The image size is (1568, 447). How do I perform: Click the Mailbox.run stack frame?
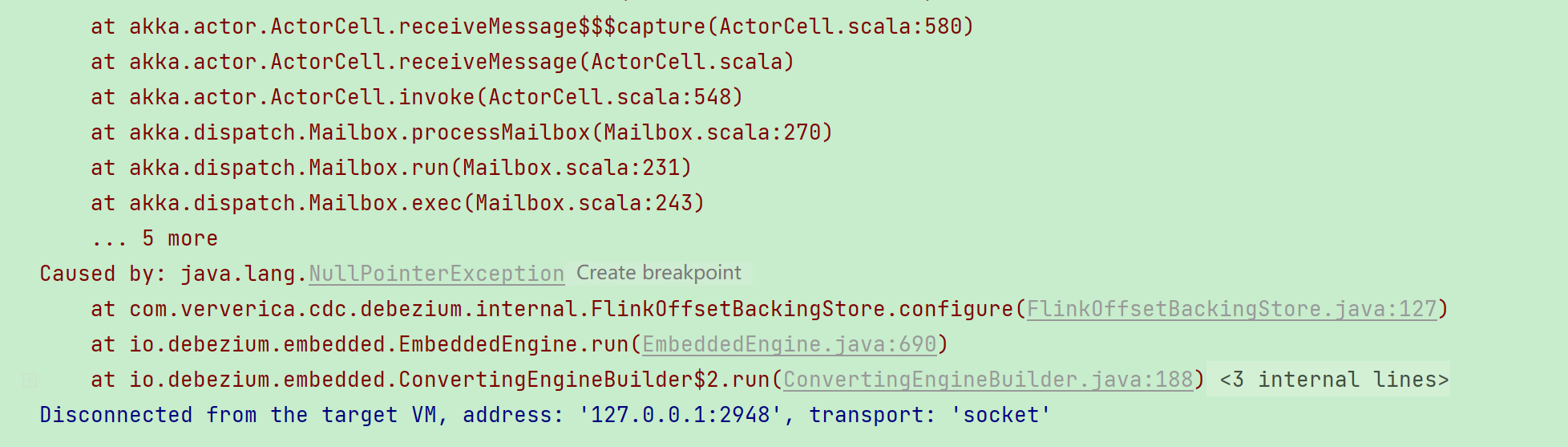(390, 168)
